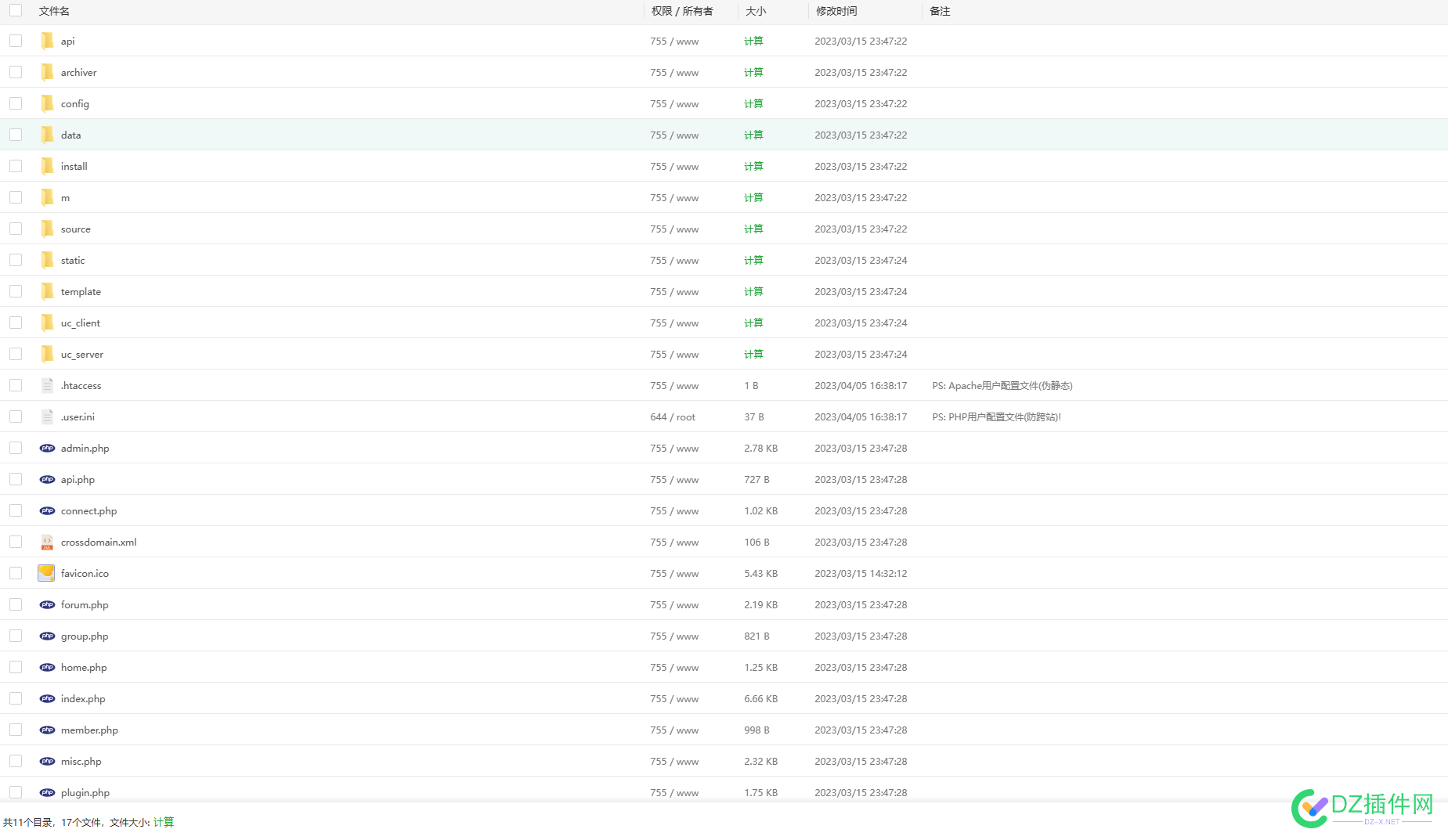This screenshot has width=1448, height=840.
Task: Click the archiver folder icon
Action: 47,72
